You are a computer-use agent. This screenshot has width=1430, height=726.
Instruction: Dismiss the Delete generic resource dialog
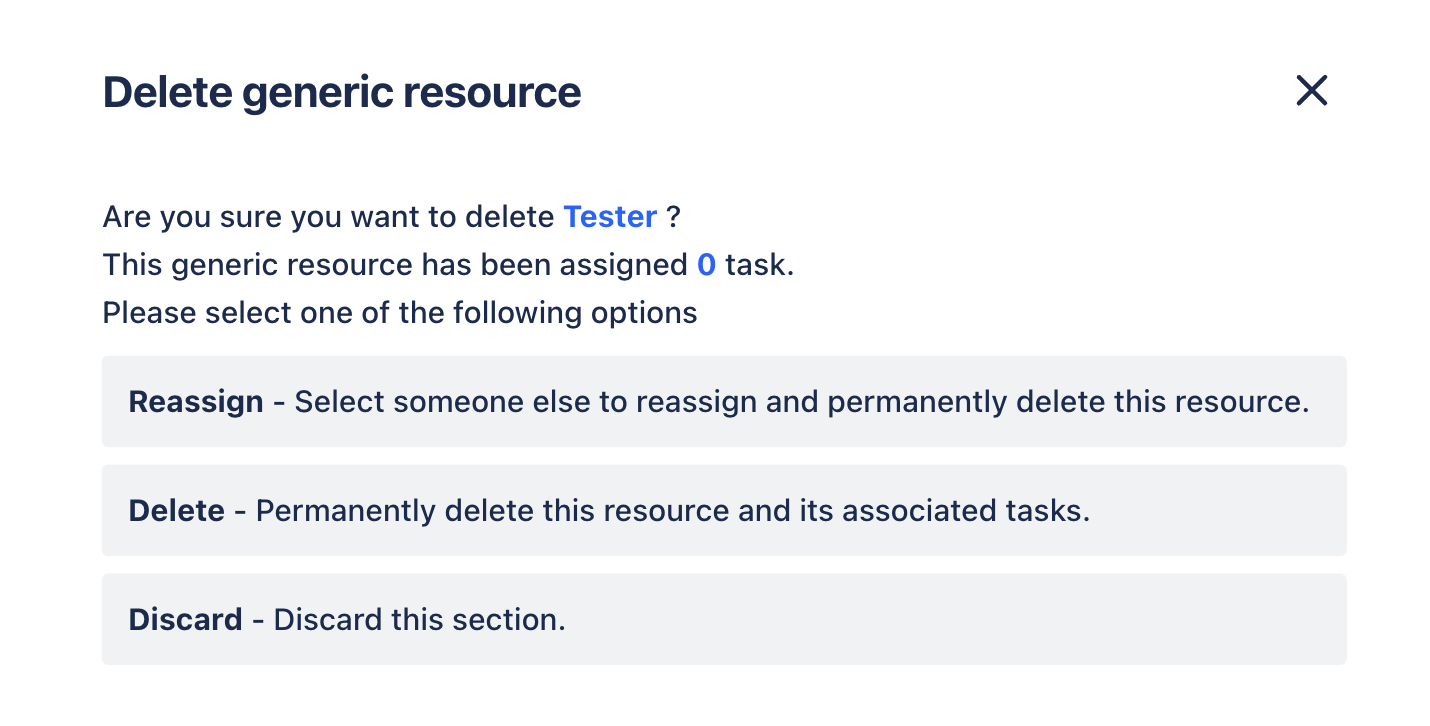1311,91
